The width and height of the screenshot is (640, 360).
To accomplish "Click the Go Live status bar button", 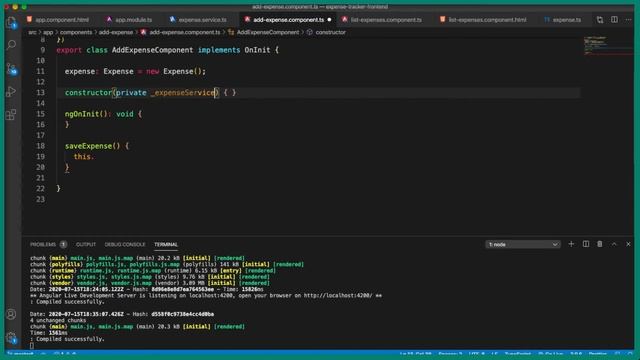I will pos(551,354).
